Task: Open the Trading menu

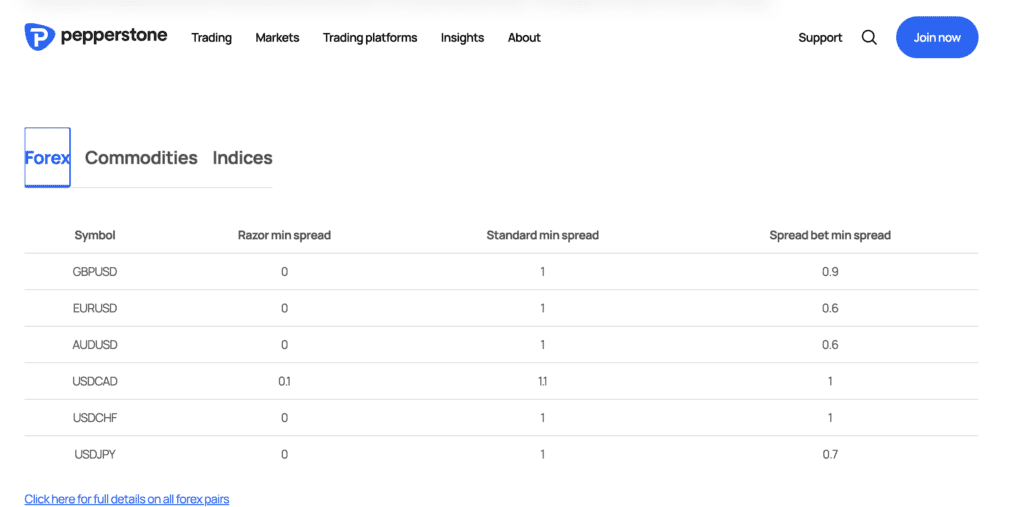Action: click(212, 38)
